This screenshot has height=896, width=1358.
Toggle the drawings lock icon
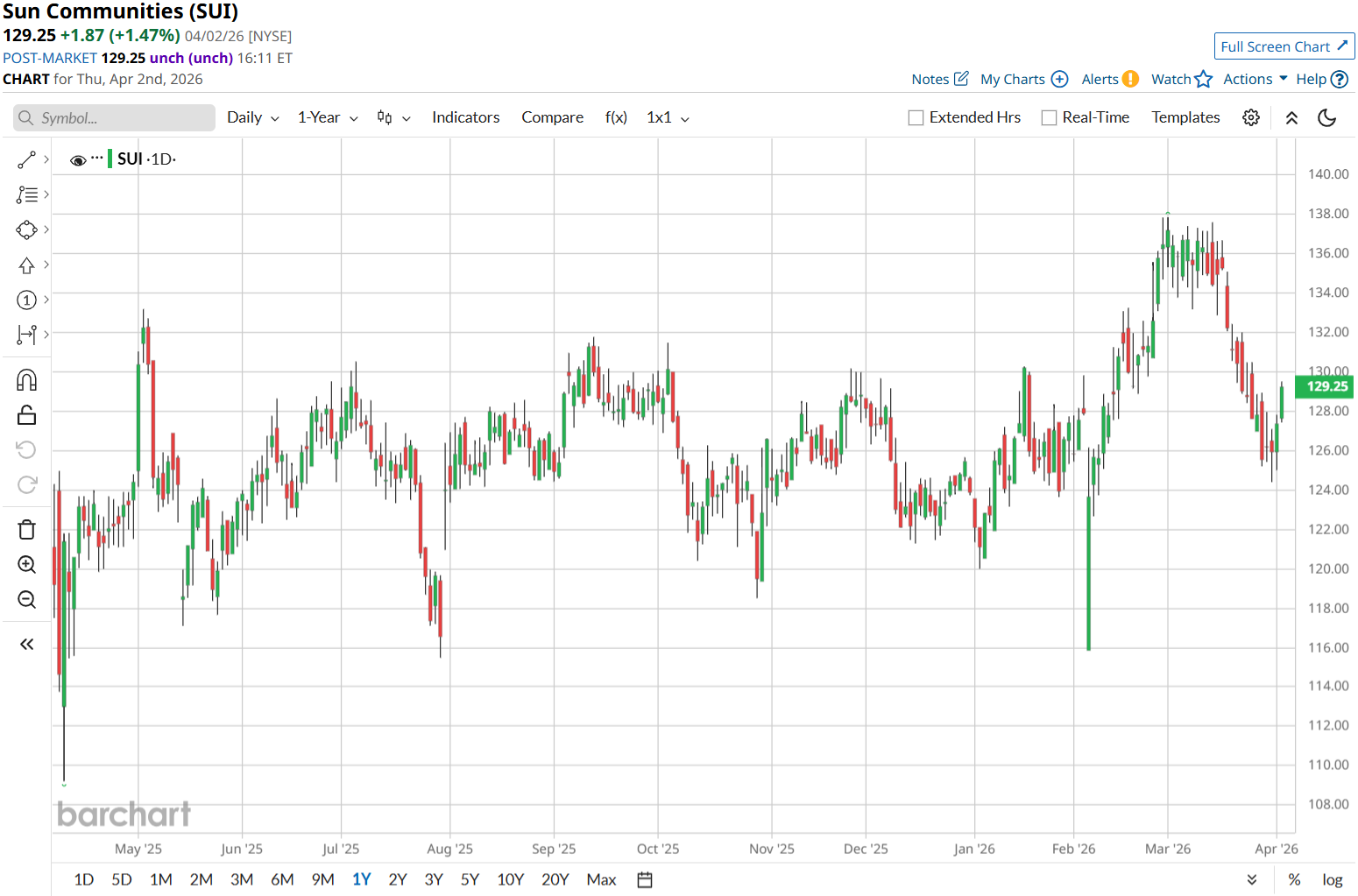[26, 414]
